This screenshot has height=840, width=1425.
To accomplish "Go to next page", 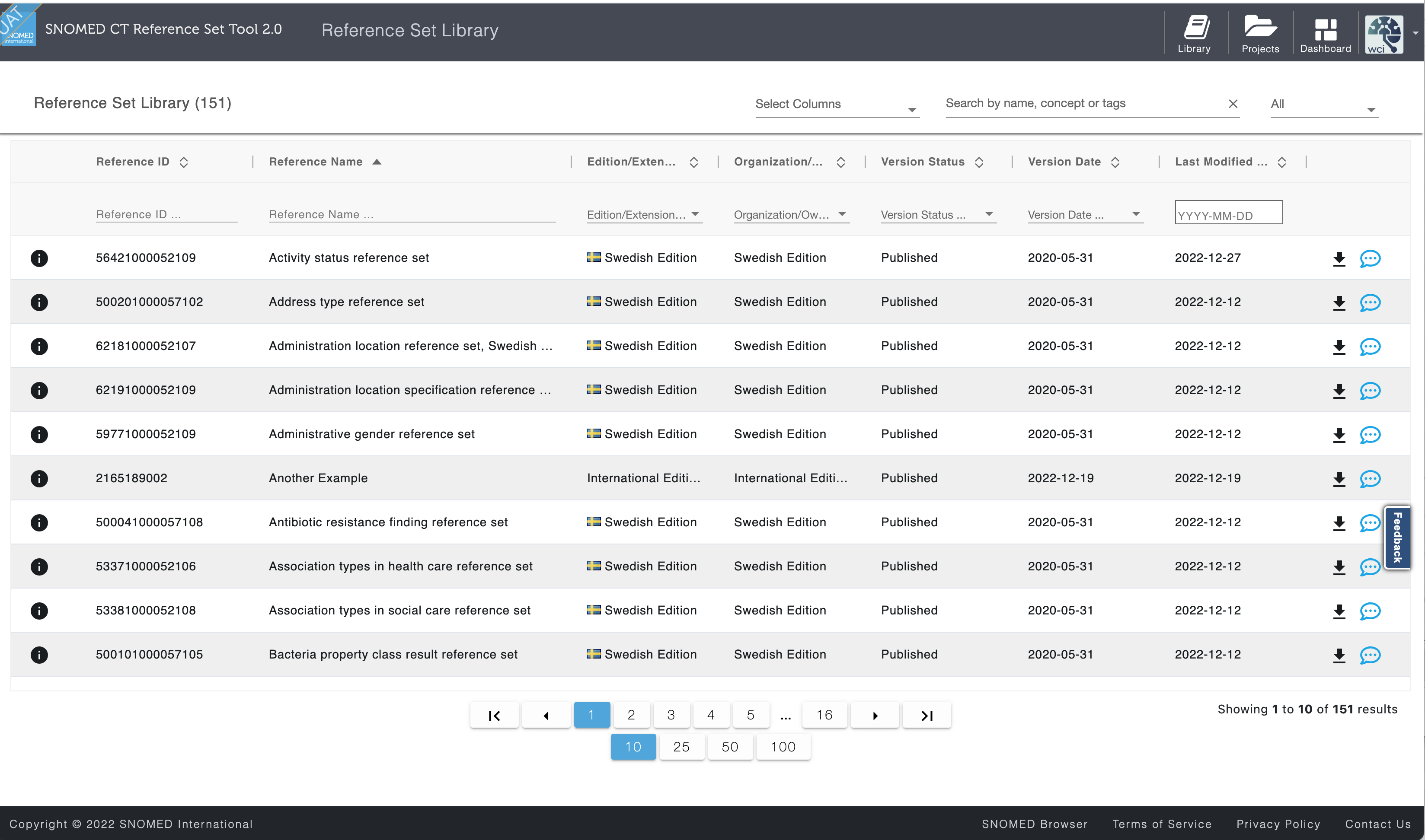I will click(x=875, y=715).
